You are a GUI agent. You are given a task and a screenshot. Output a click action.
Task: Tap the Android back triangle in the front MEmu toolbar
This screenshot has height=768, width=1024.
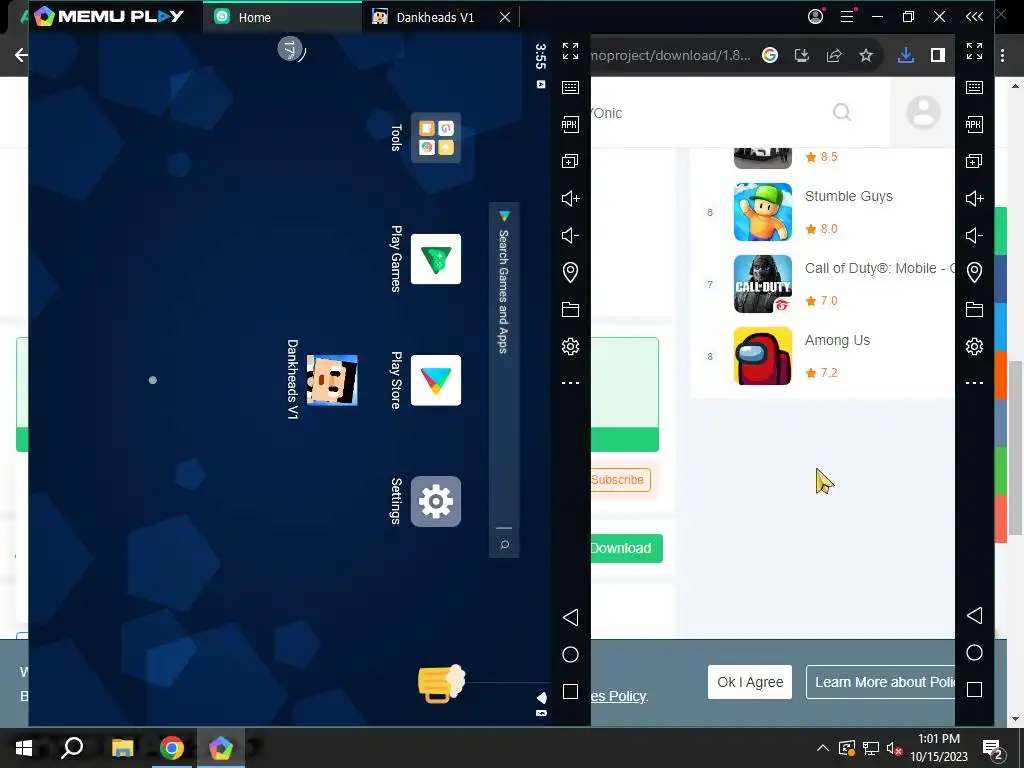570,617
